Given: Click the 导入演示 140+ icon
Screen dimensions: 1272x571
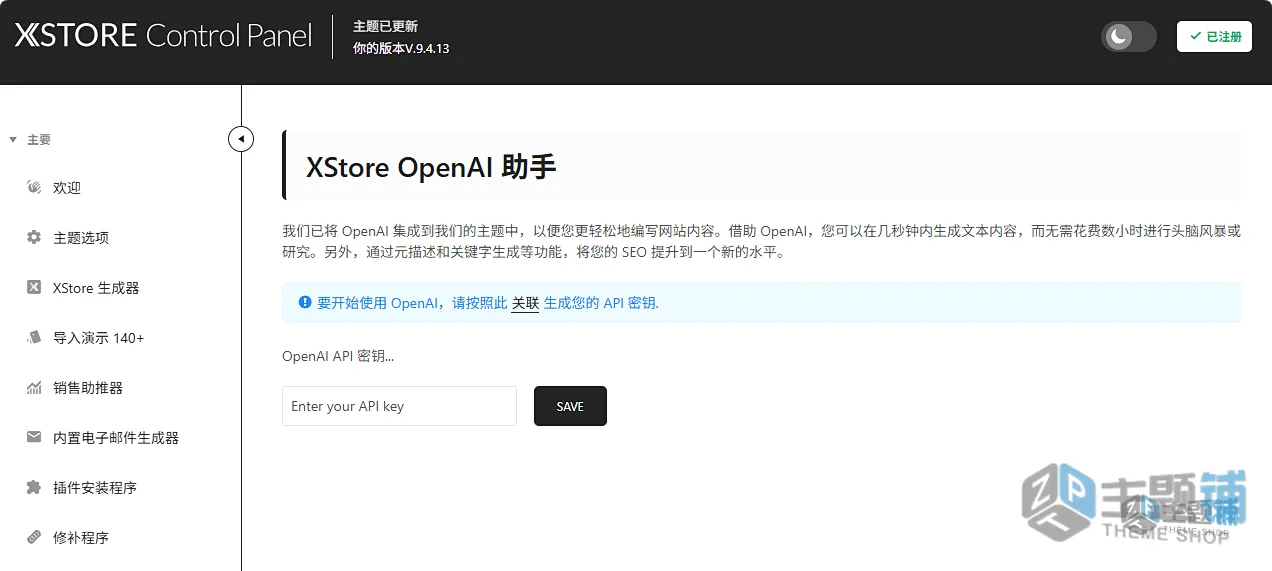Looking at the screenshot, I should coord(34,337).
